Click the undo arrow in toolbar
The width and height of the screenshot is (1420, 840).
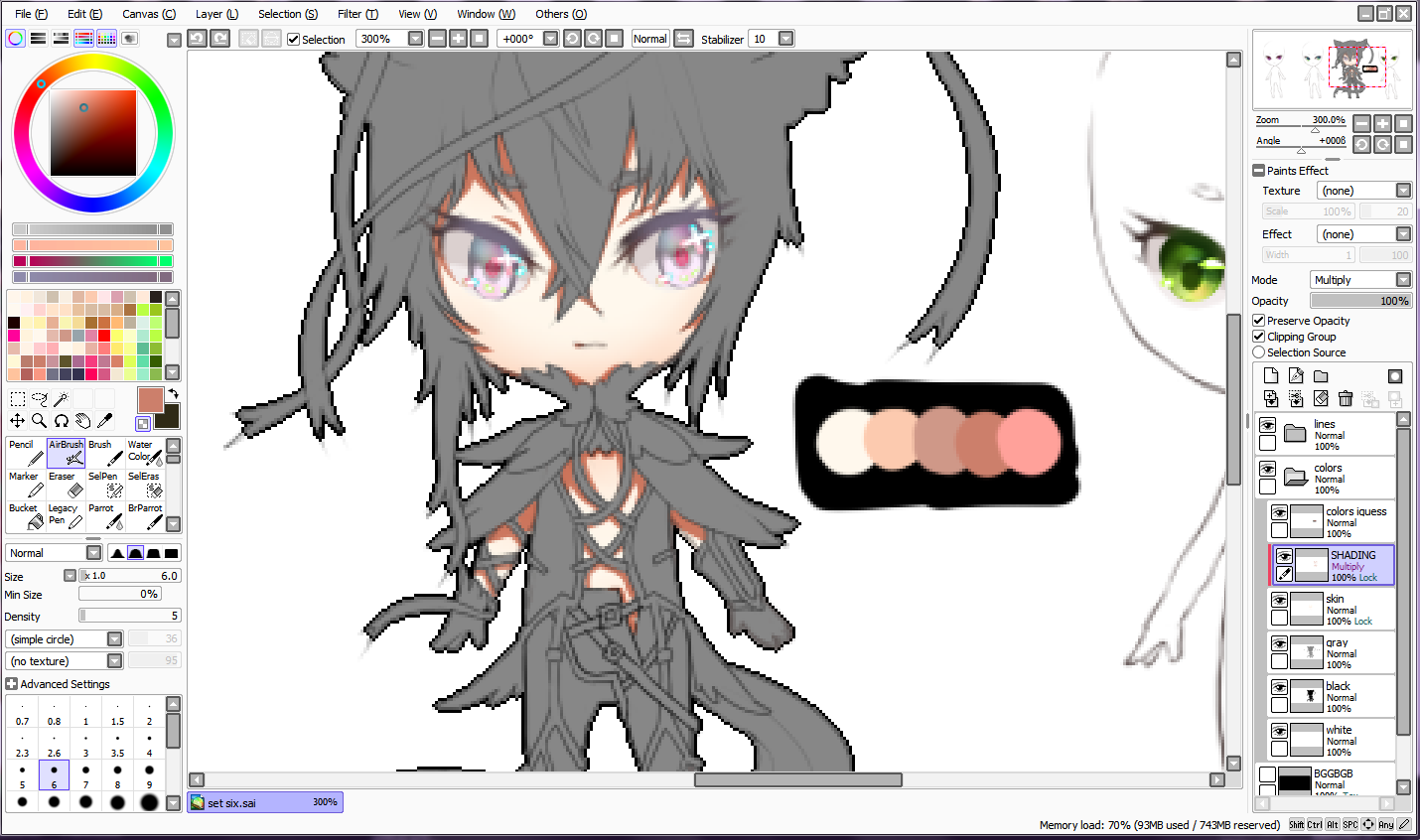coord(197,39)
